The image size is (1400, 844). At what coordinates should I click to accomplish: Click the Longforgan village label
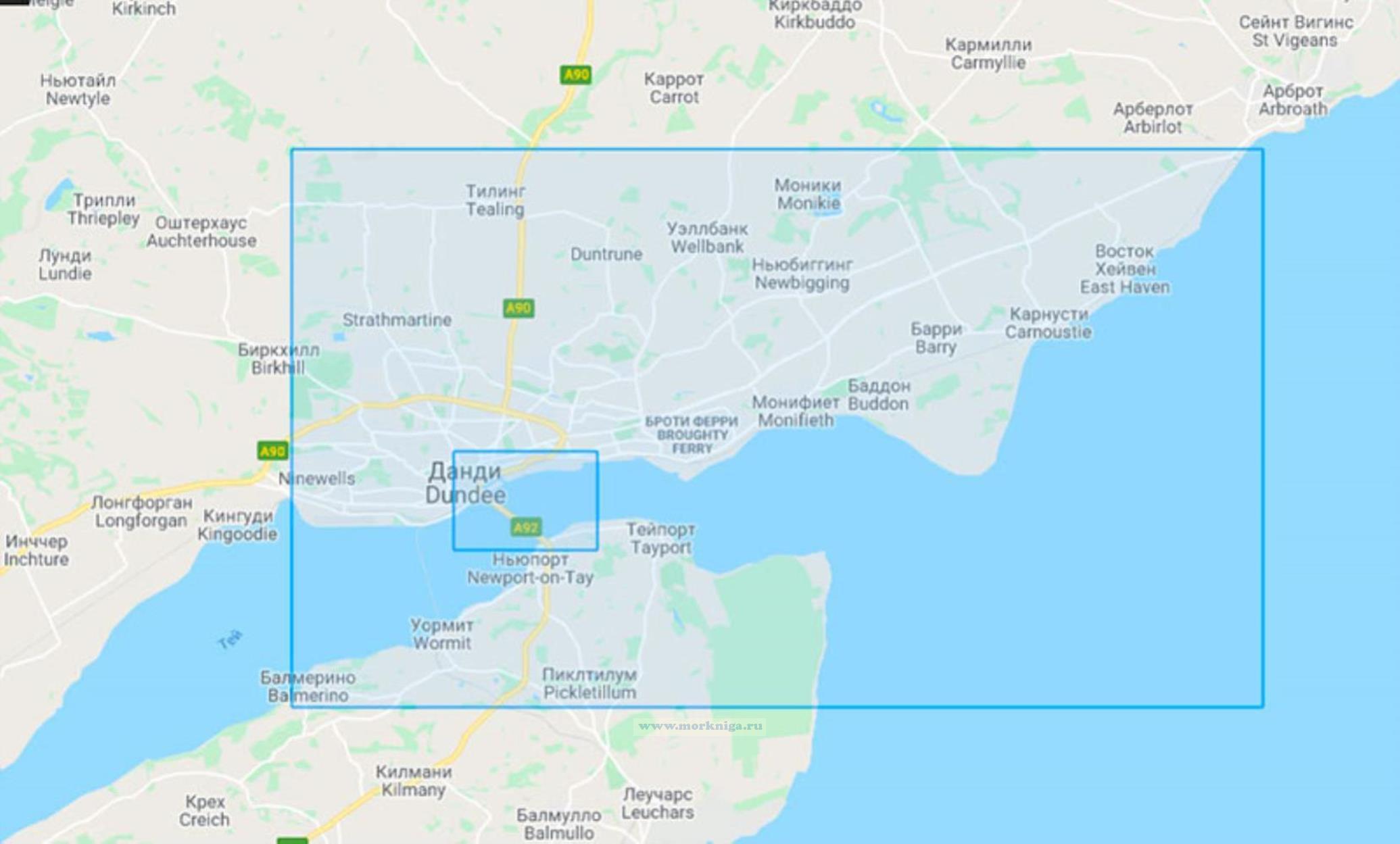click(141, 512)
